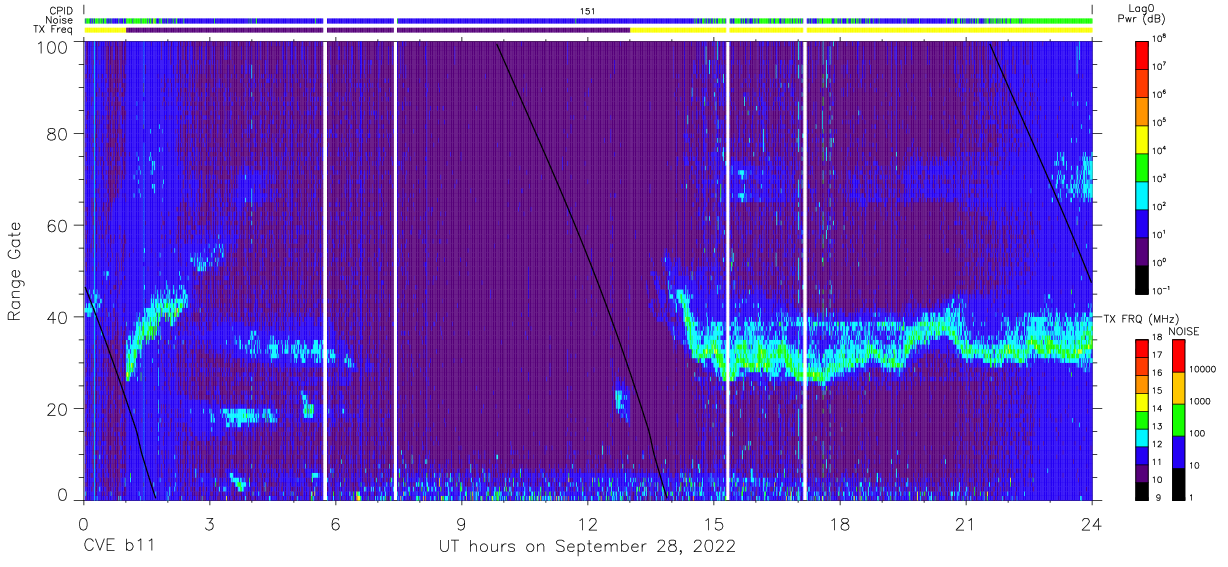Screen dimensions: 1228x567
Task: Click the green 13–14 MHz TX FRQ swatch
Action: pos(1143,419)
